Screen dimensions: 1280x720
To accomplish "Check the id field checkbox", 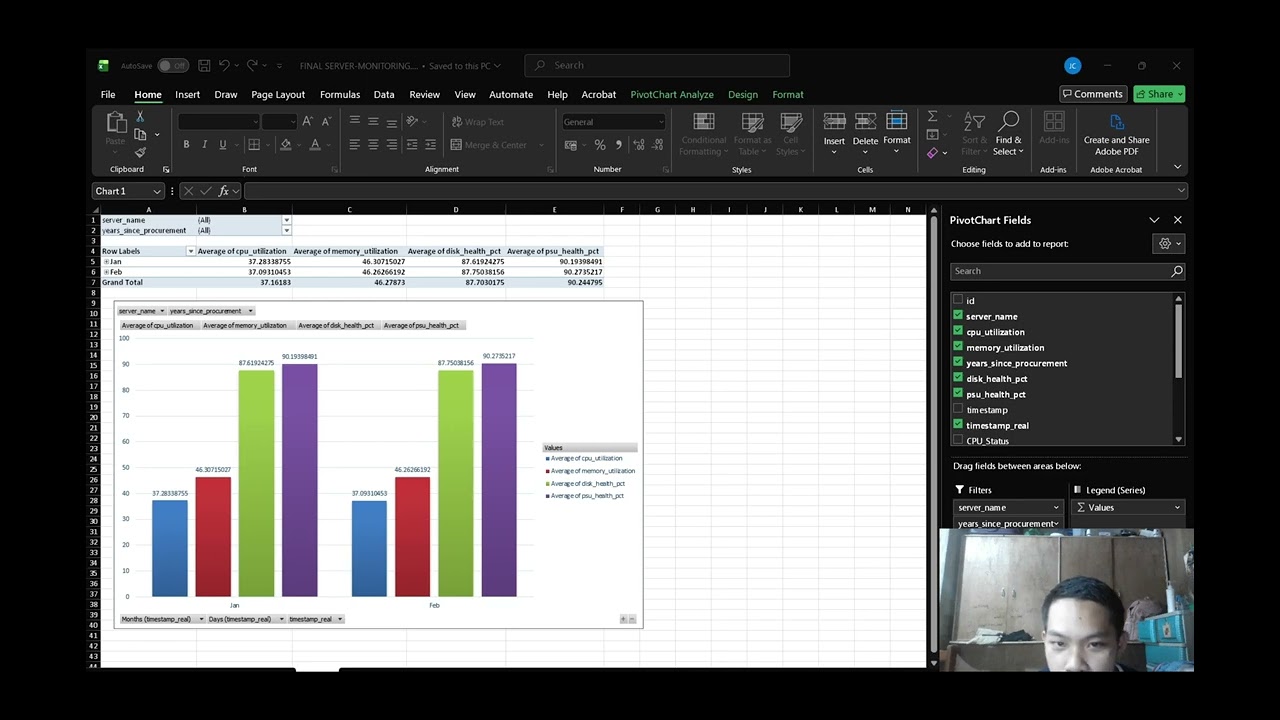I will (x=958, y=300).
